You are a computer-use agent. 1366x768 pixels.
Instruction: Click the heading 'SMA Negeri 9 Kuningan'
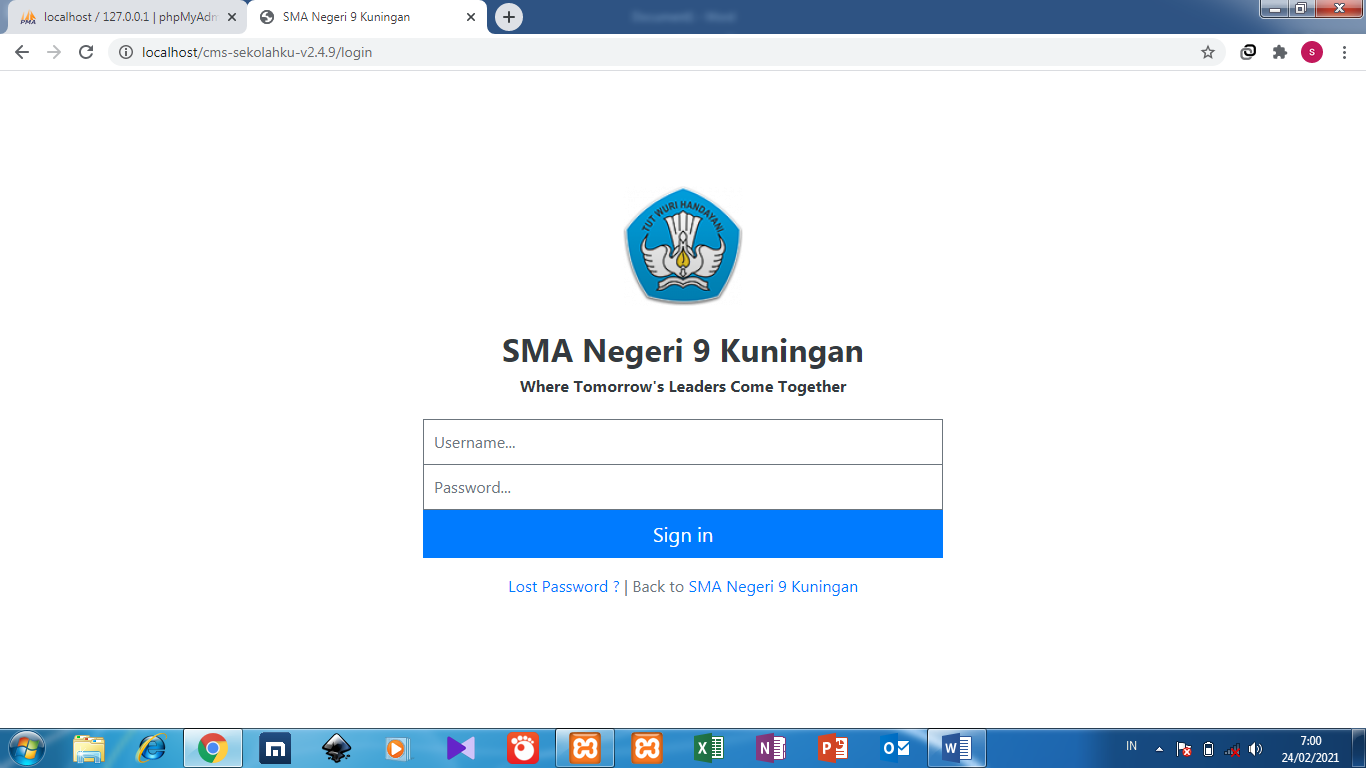[x=683, y=351]
